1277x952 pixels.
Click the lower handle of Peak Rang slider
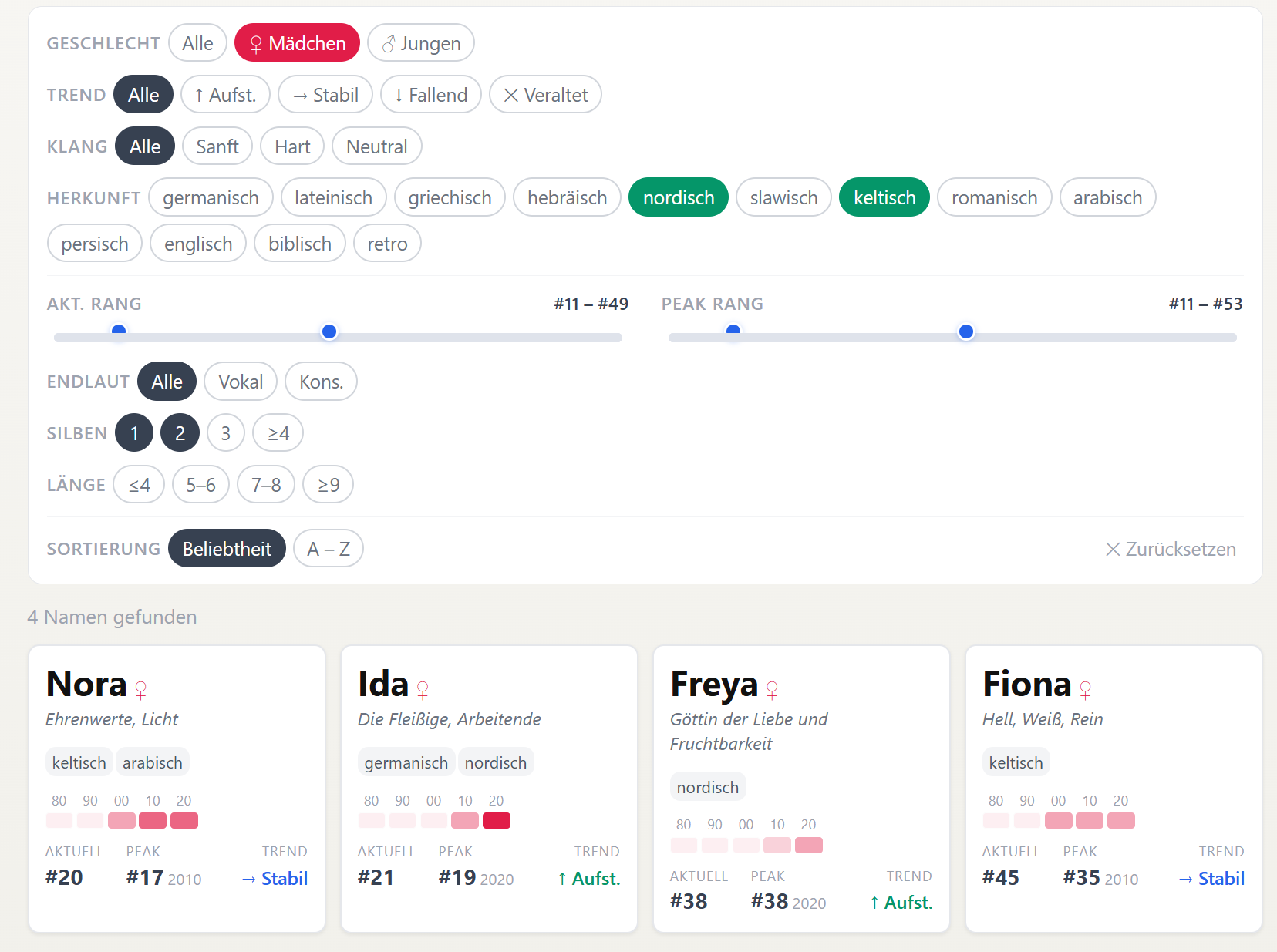(x=733, y=331)
